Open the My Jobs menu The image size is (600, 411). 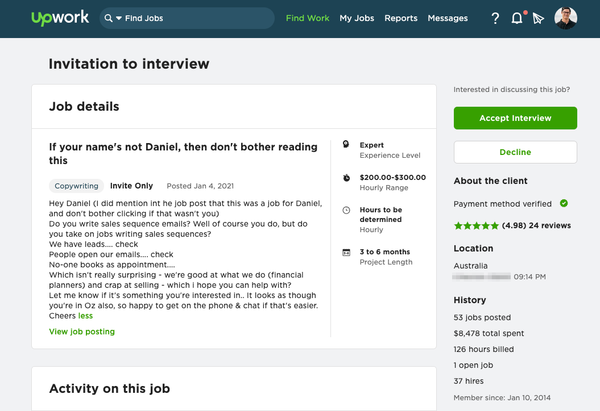click(x=357, y=18)
